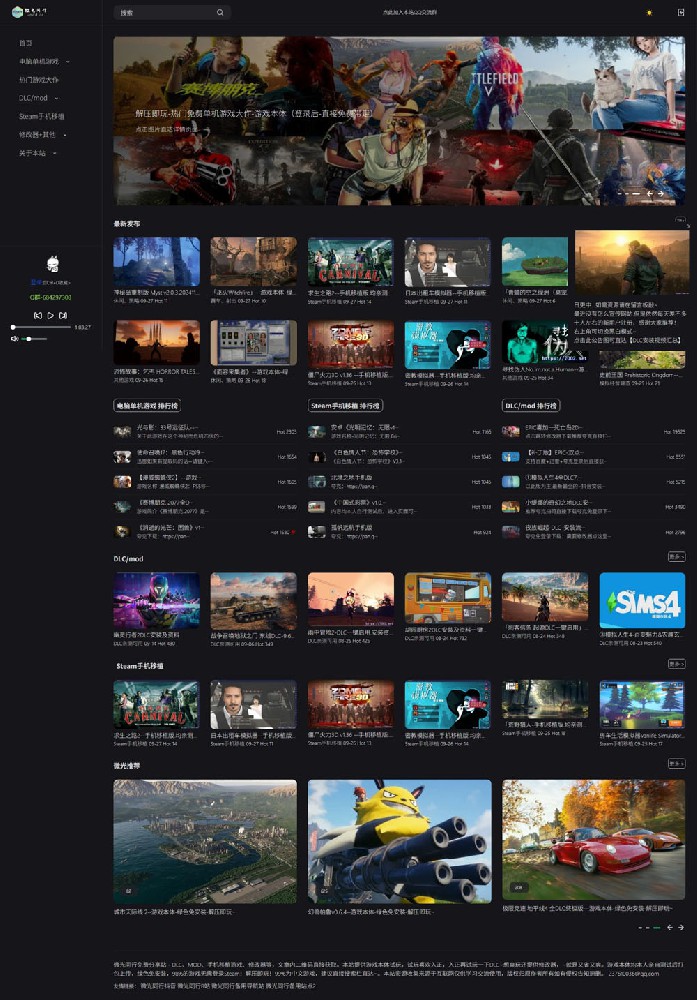Skip to the previous track in the music player
The height and width of the screenshot is (1000, 697).
38,315
